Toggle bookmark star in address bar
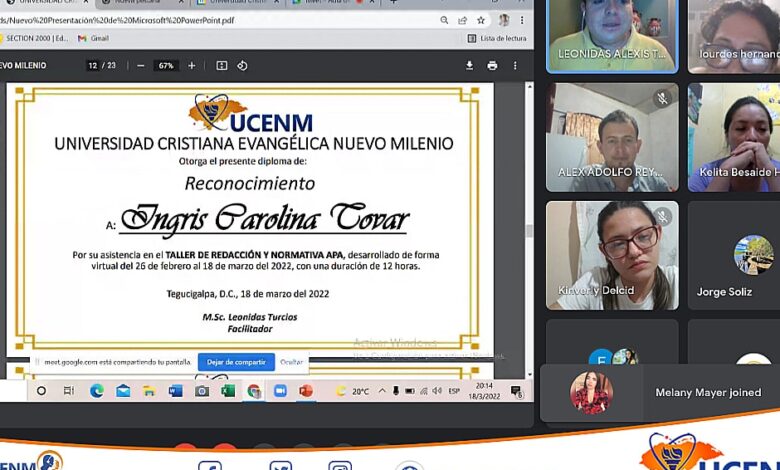Screen dimensions: 780x470 pyautogui.click(x=481, y=20)
